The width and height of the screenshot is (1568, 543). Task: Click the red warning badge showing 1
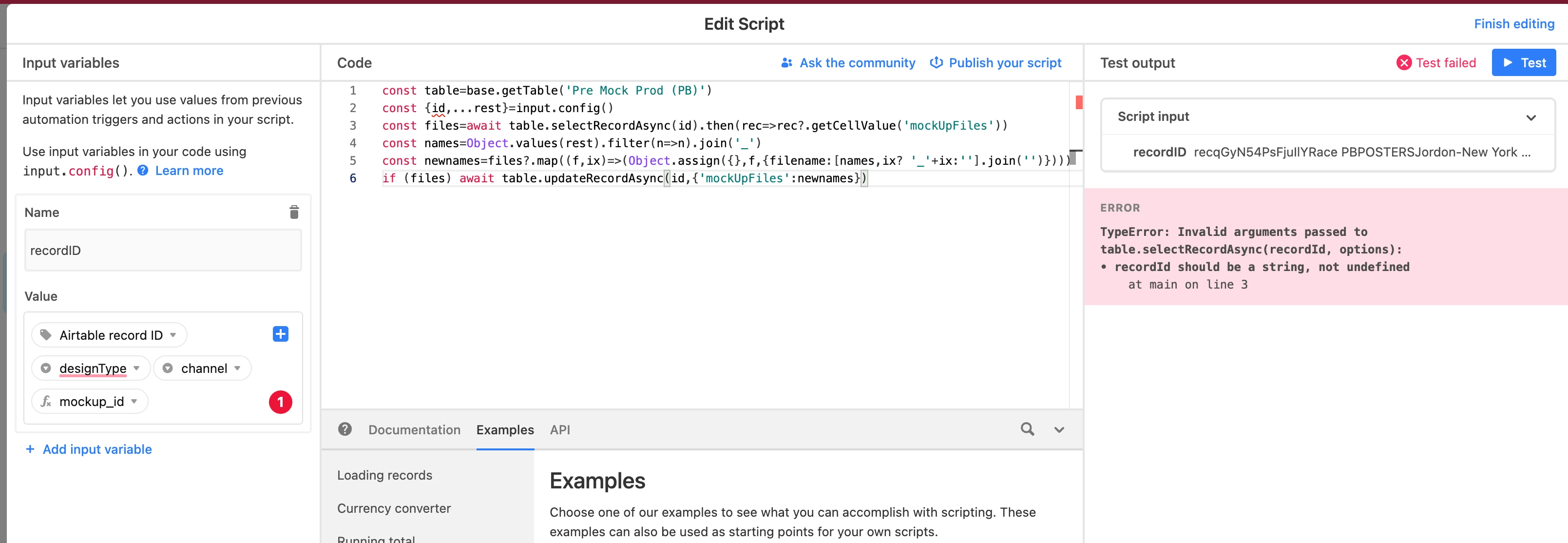point(280,402)
